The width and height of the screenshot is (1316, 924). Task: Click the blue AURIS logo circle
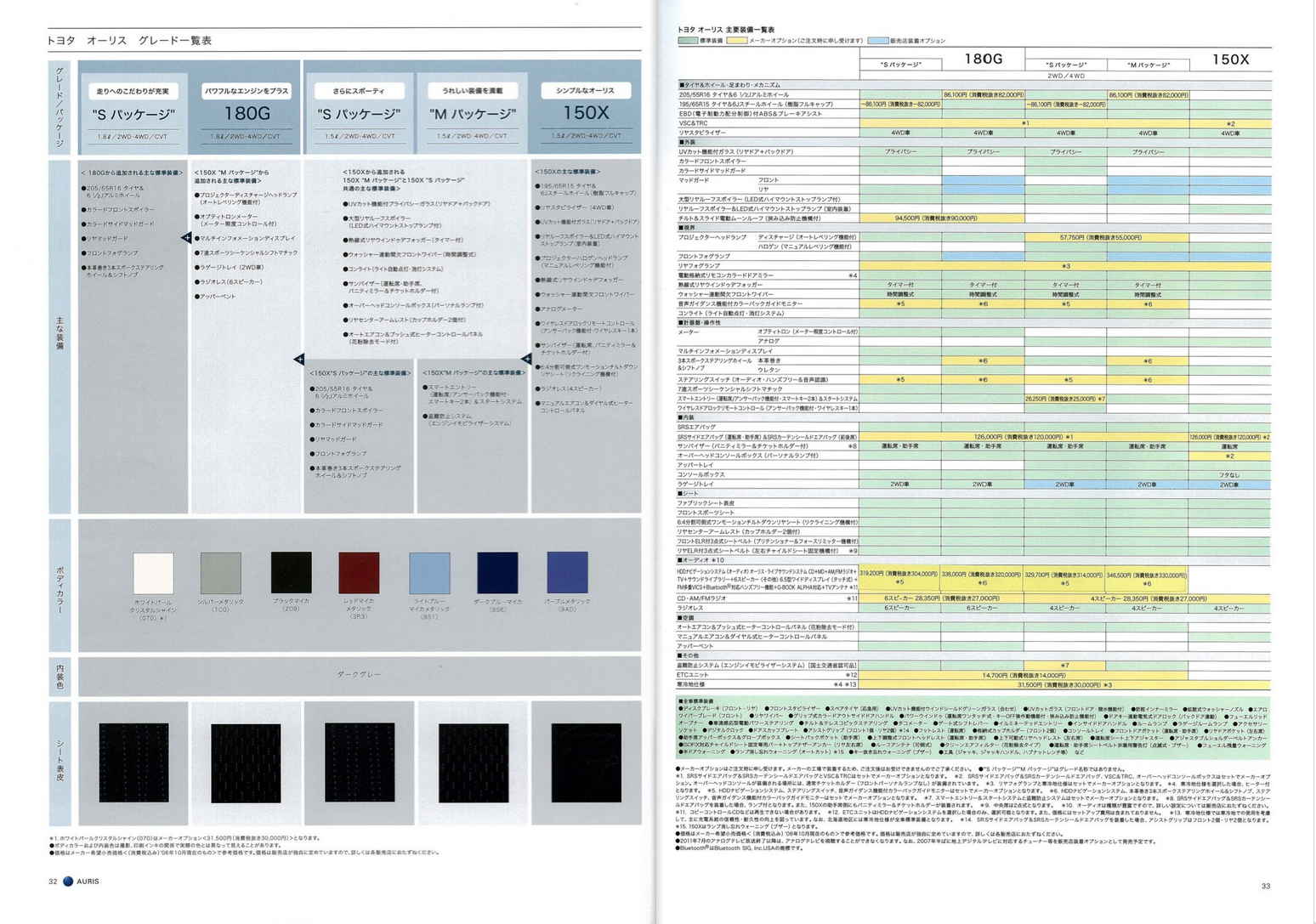(68, 881)
